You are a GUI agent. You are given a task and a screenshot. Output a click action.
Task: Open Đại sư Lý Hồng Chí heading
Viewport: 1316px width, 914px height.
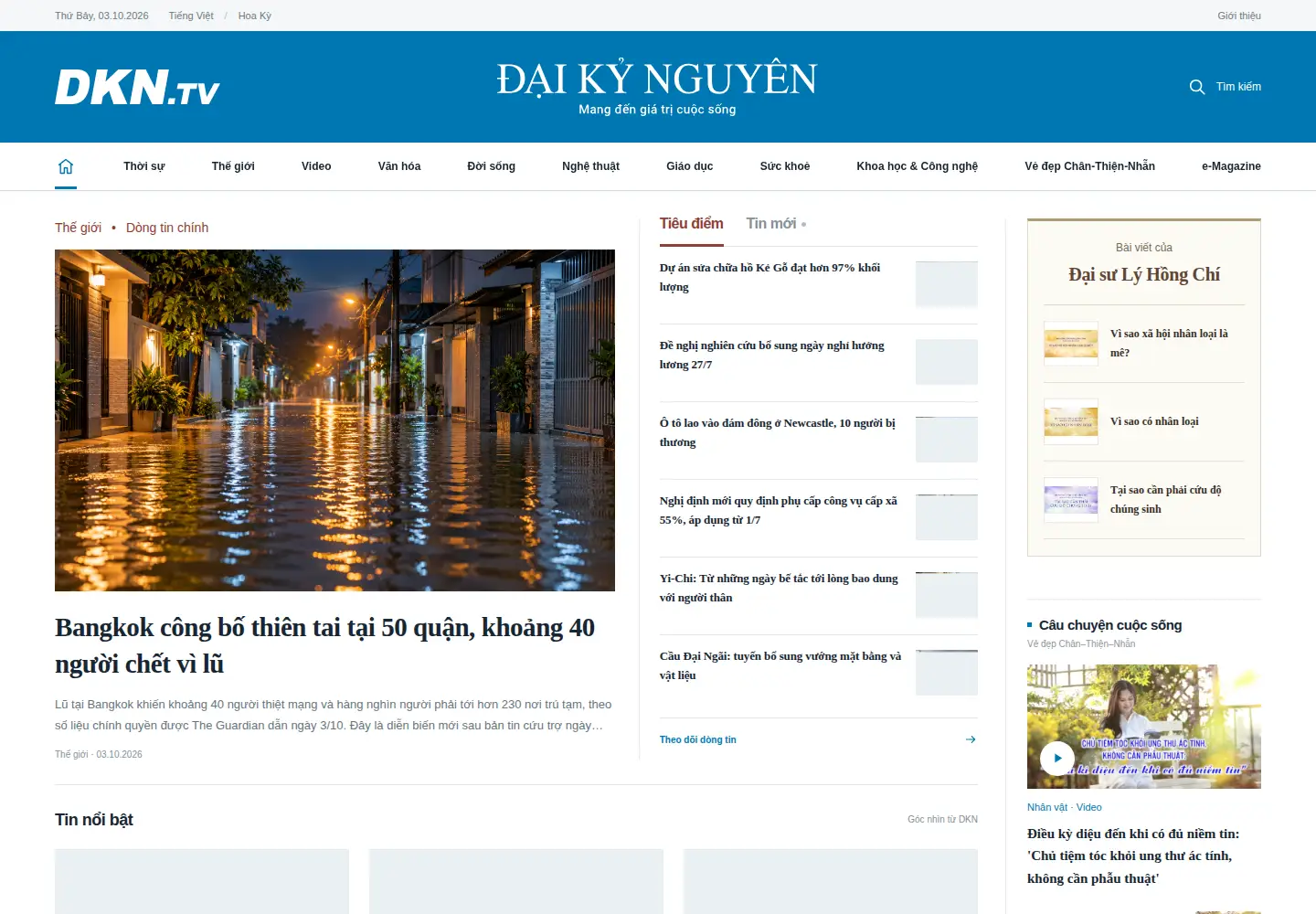click(1144, 274)
